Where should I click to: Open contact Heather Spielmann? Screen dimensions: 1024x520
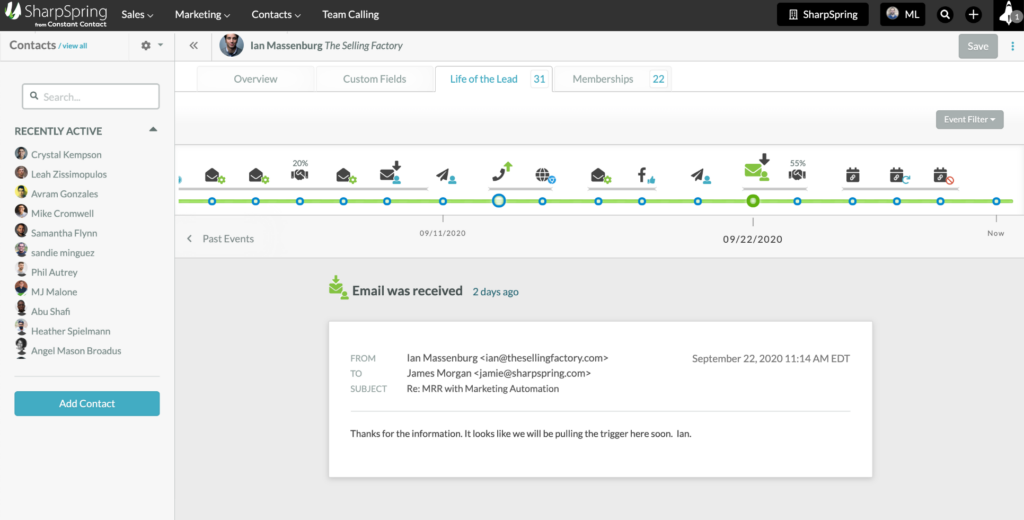tap(71, 331)
